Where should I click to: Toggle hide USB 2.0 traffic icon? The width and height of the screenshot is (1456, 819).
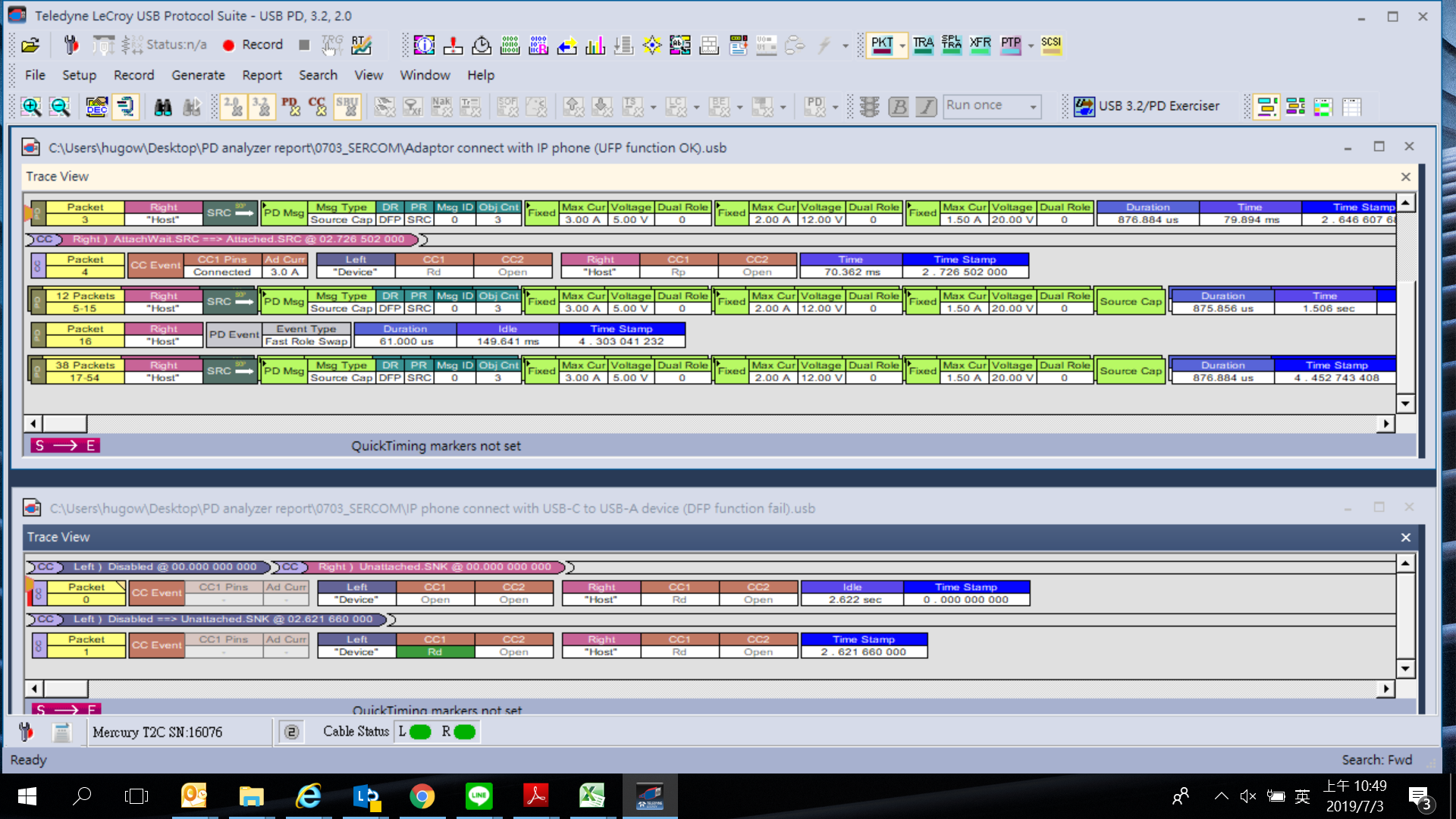click(x=233, y=107)
